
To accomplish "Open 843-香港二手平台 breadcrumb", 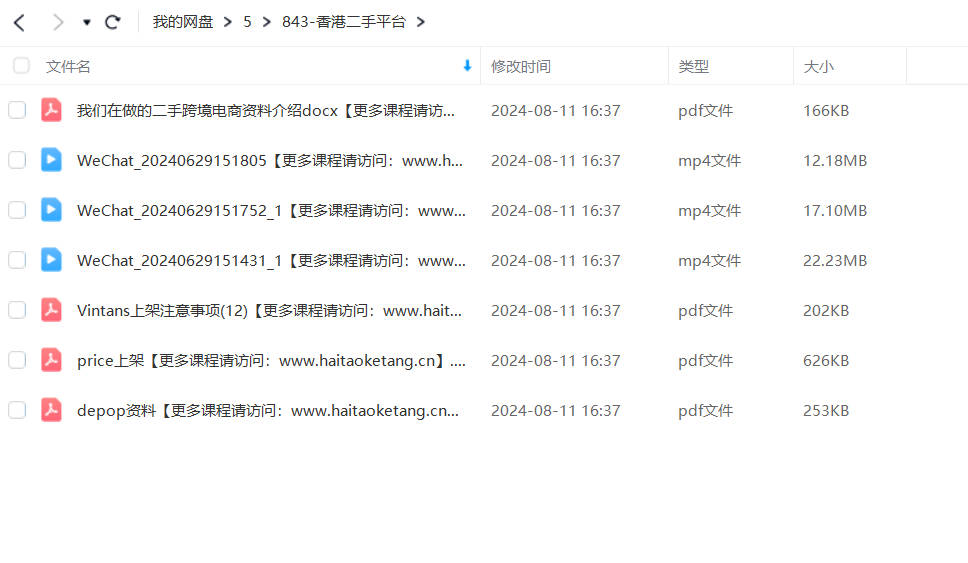I will pyautogui.click(x=344, y=22).
